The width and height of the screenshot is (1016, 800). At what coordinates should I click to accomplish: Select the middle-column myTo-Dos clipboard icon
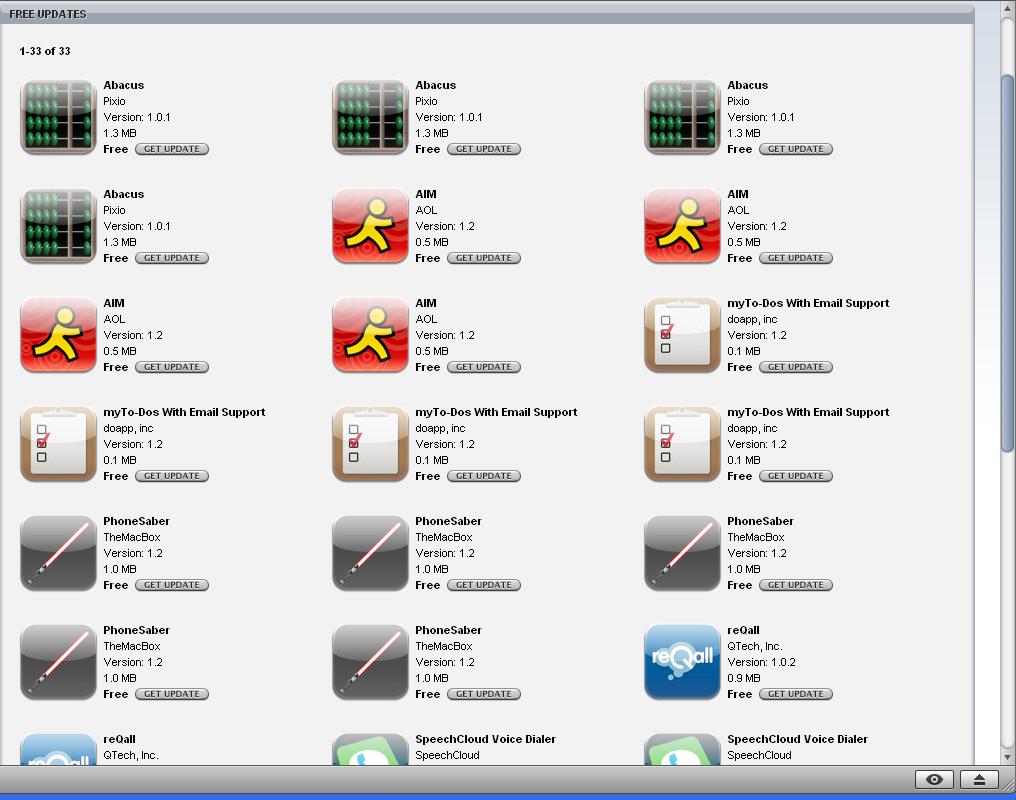pos(370,444)
